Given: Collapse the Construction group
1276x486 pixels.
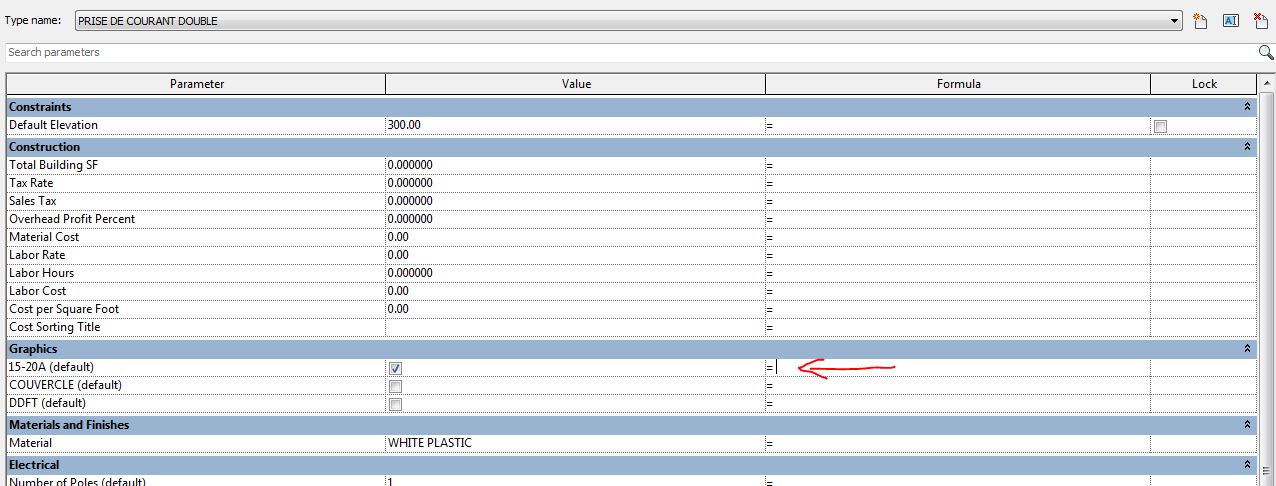Looking at the screenshot, I should 1247,147.
